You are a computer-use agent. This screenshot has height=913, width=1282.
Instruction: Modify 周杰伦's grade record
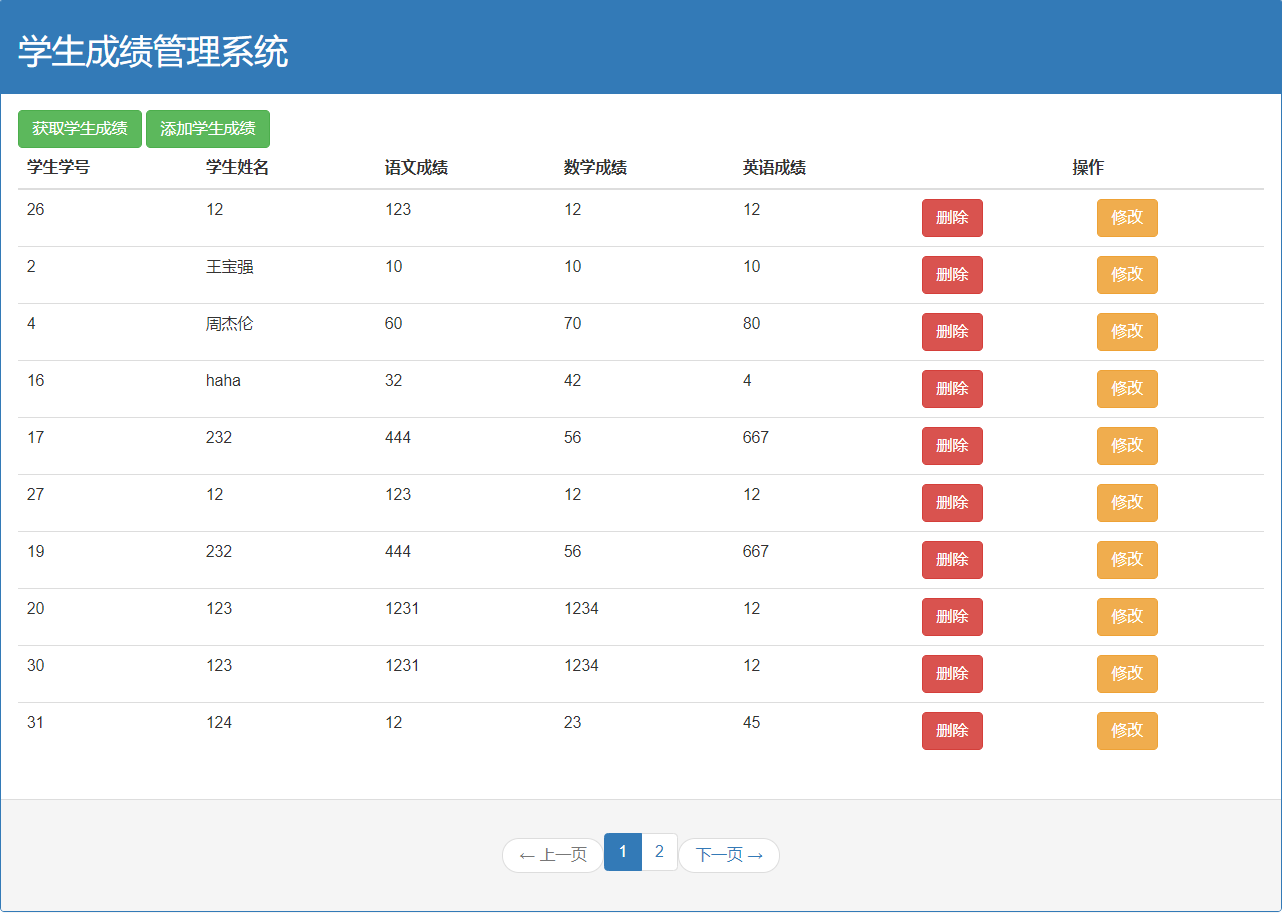[x=1127, y=332]
